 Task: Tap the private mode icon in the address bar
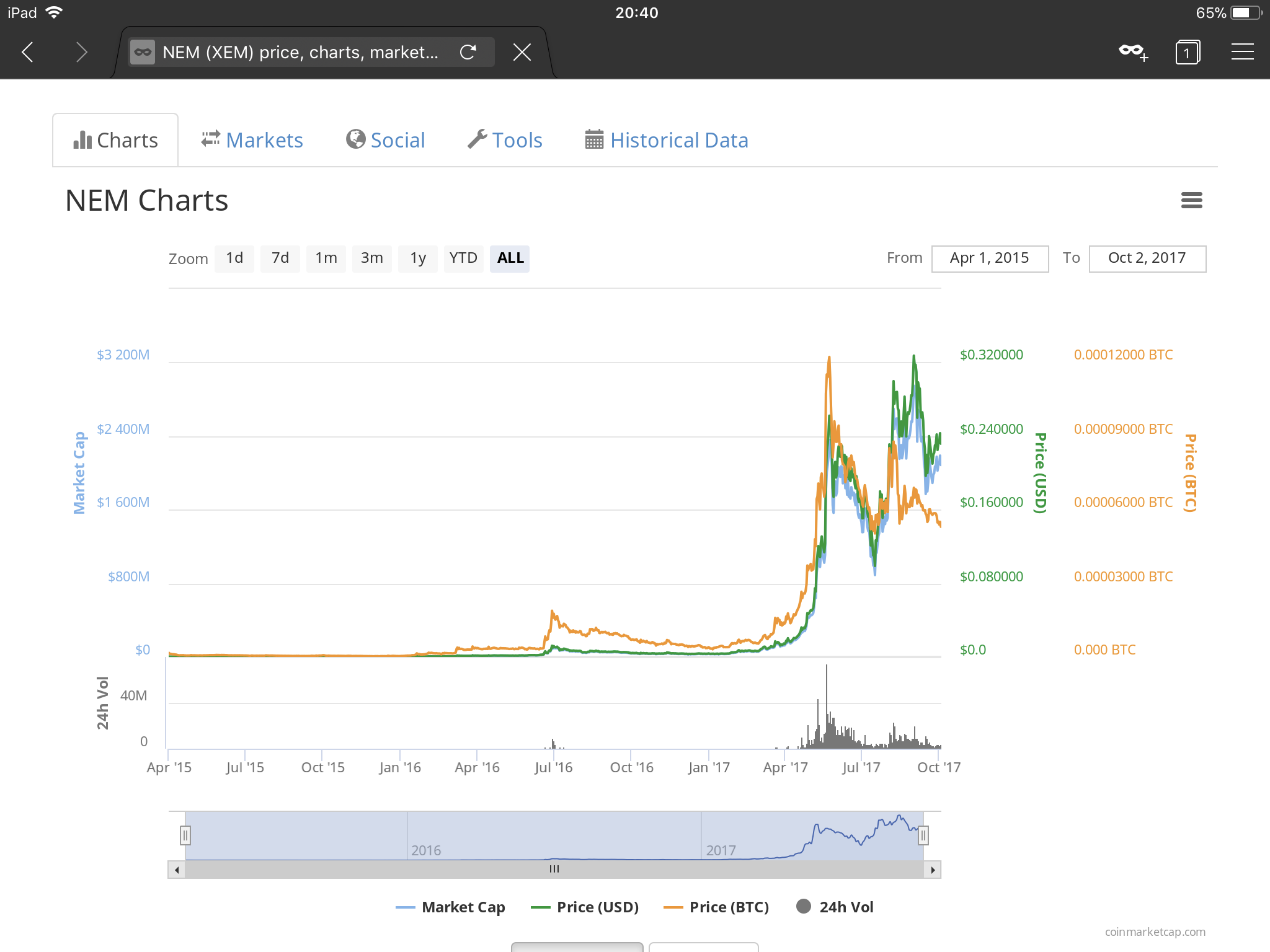(143, 52)
